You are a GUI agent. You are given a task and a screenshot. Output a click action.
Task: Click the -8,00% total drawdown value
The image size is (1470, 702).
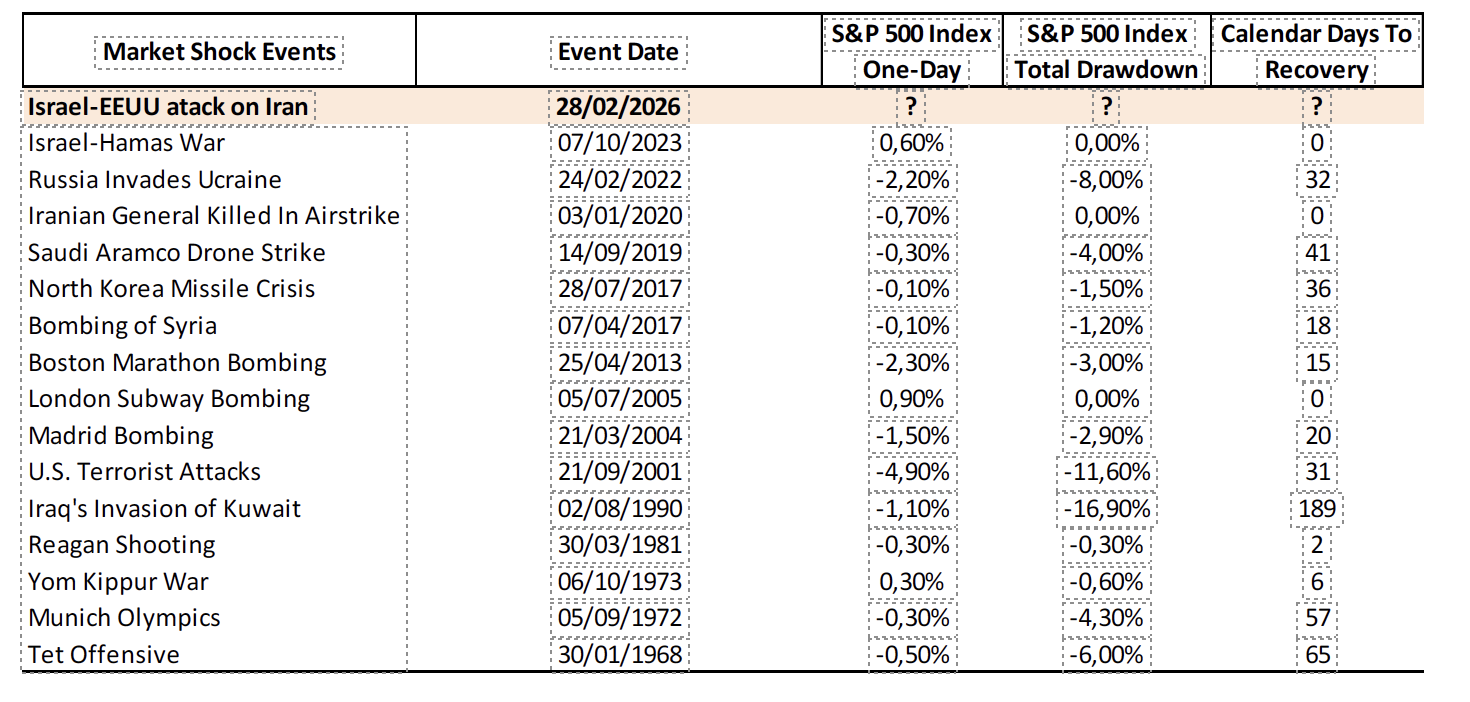pos(1106,180)
